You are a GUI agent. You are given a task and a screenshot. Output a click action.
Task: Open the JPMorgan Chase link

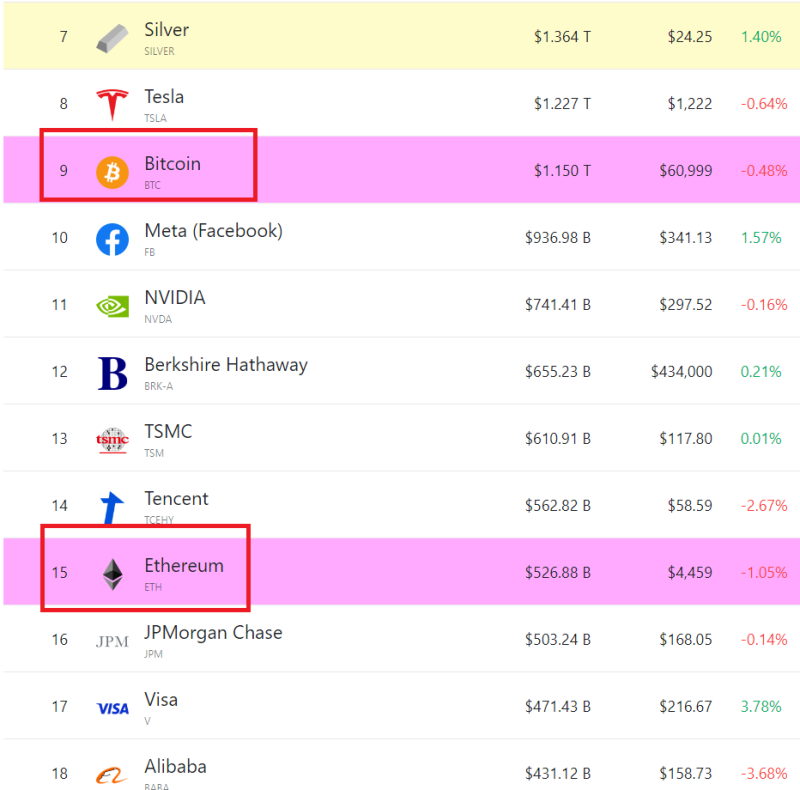213,633
